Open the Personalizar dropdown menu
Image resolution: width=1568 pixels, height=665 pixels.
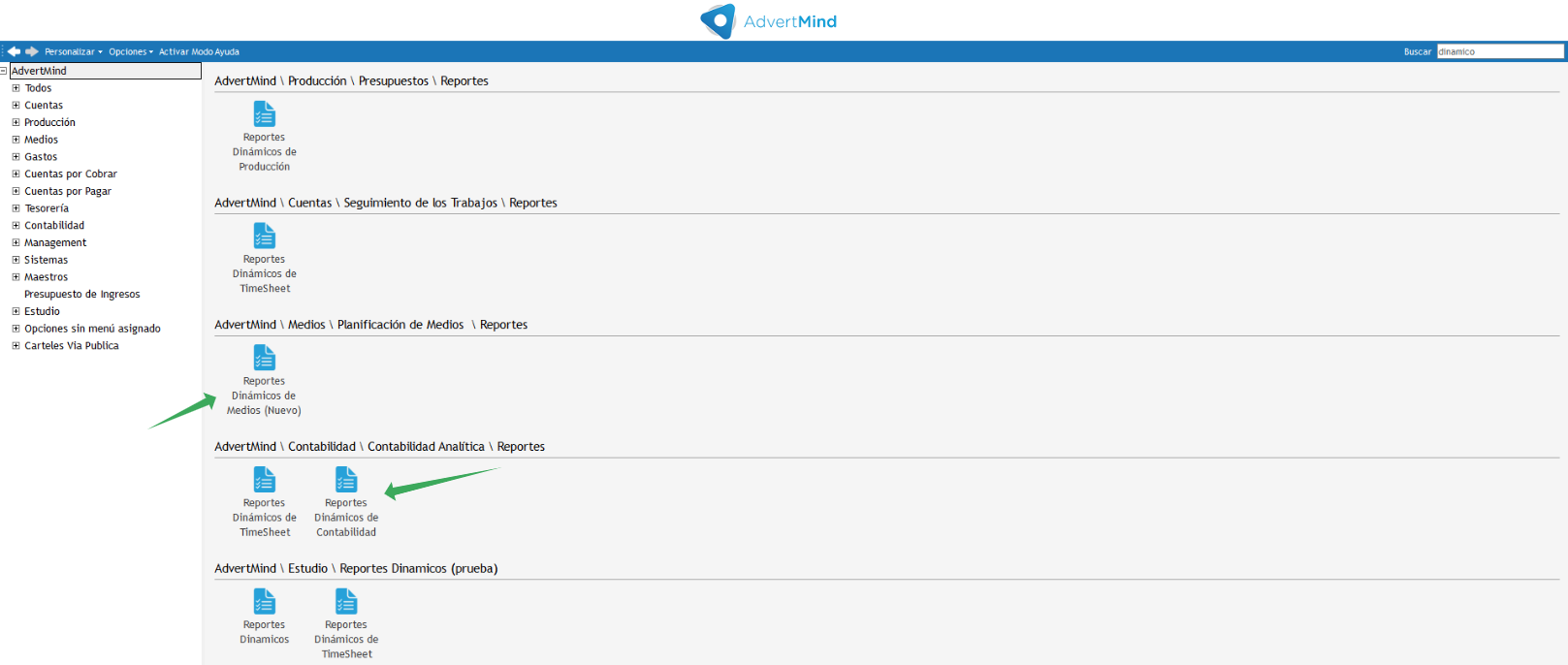click(73, 52)
